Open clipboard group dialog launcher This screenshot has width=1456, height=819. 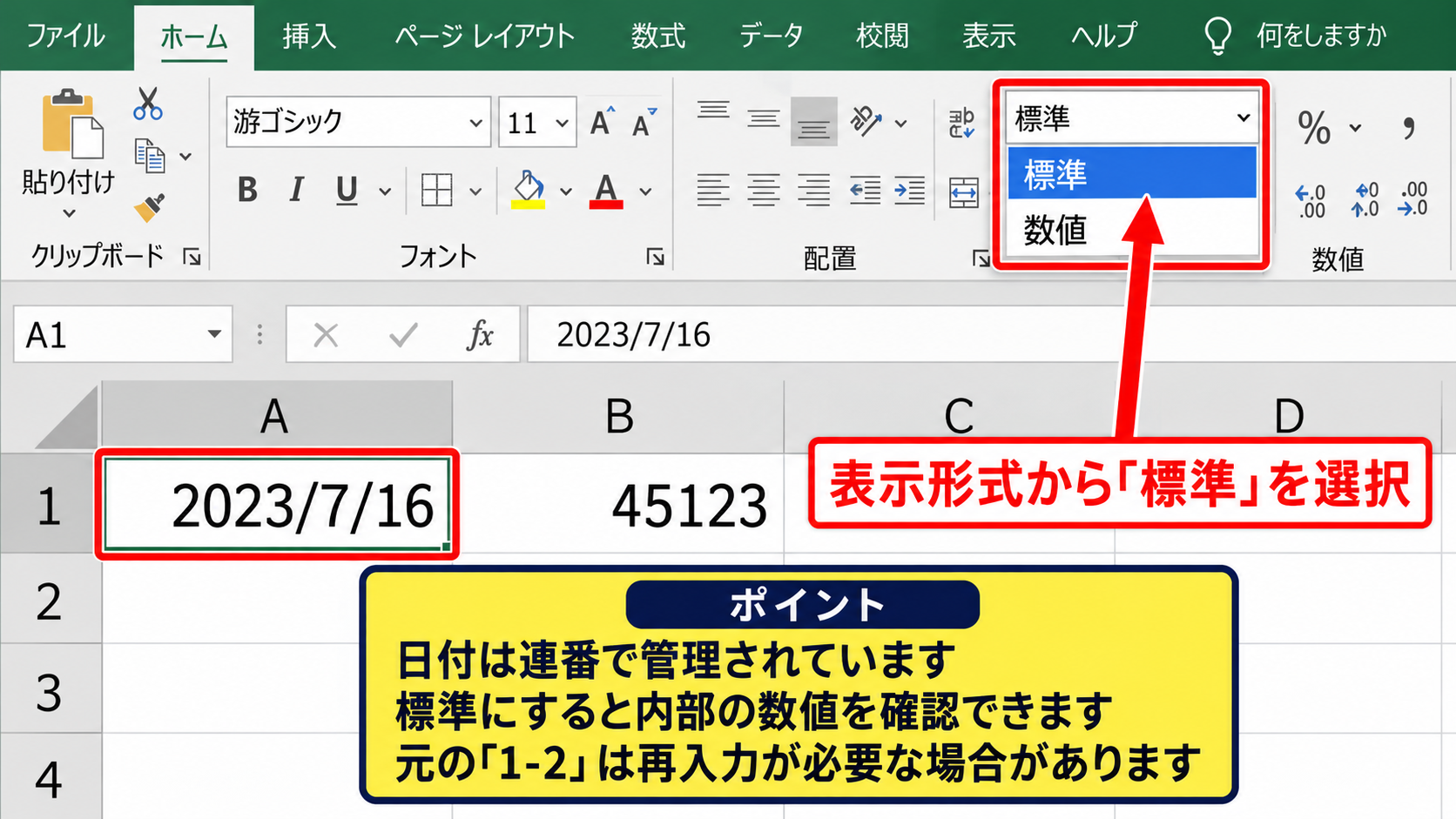click(192, 257)
